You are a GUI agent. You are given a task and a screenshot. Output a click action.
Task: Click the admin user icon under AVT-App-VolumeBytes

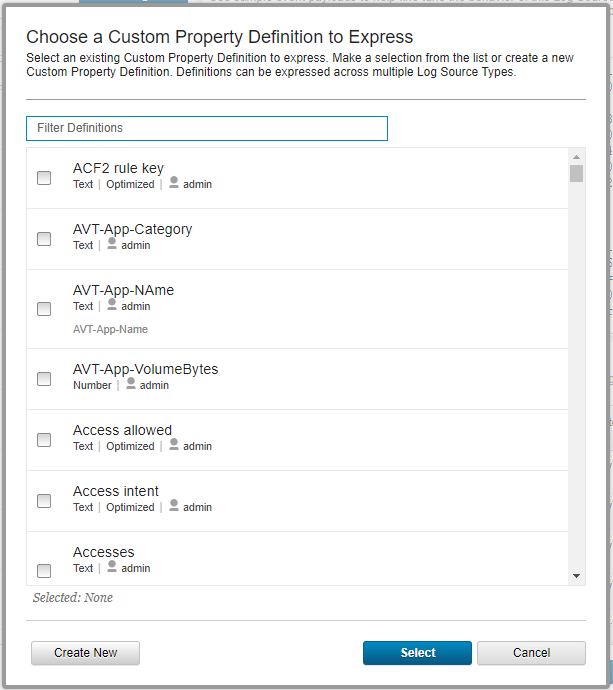pos(130,384)
